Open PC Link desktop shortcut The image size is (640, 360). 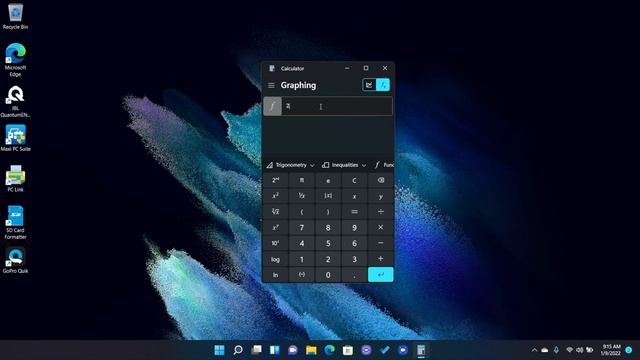pos(15,178)
